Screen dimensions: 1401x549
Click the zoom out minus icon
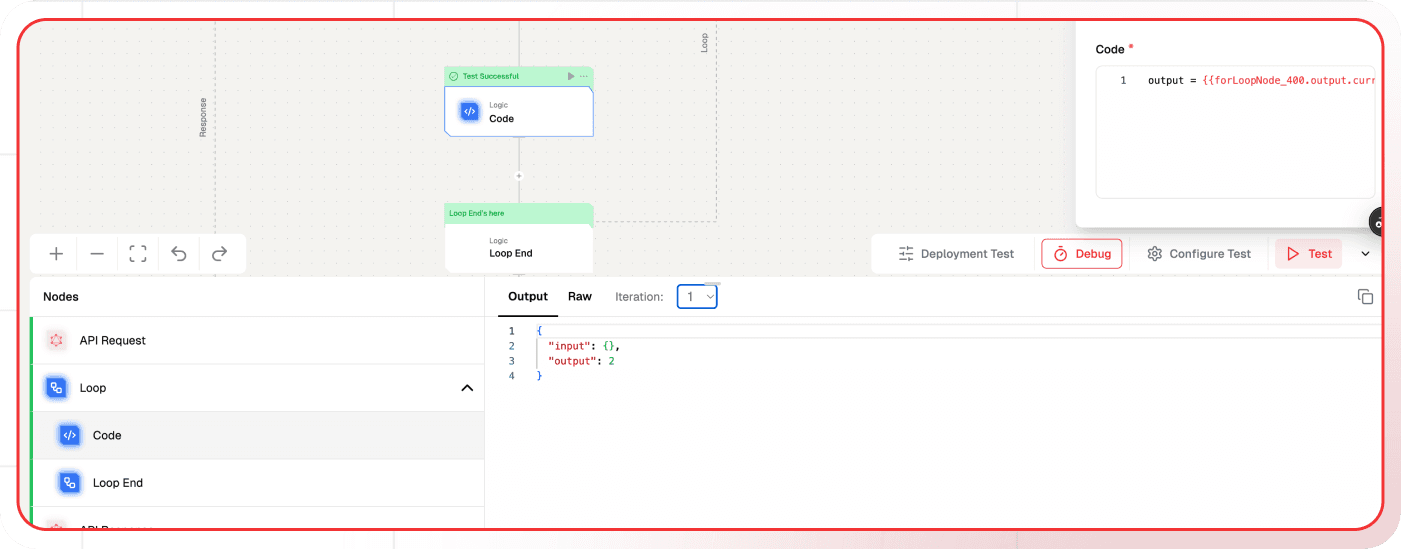(x=97, y=254)
